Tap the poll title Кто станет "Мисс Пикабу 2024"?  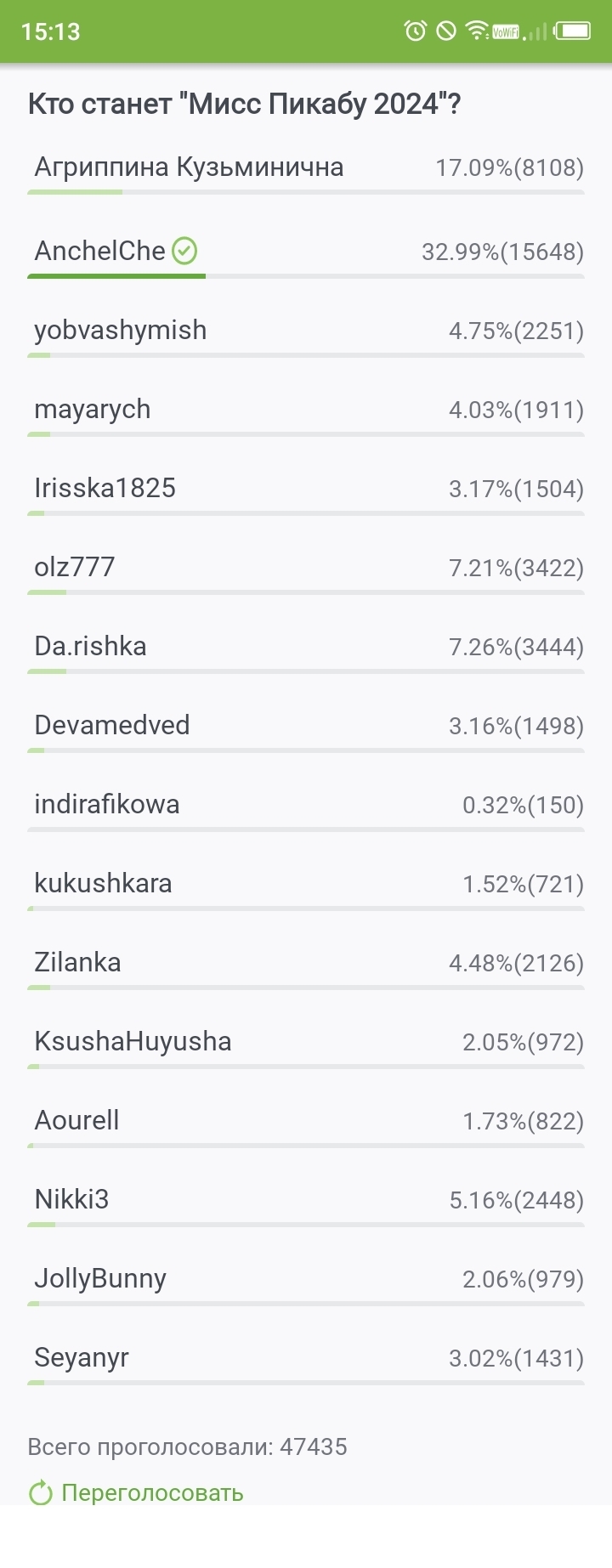point(244,104)
